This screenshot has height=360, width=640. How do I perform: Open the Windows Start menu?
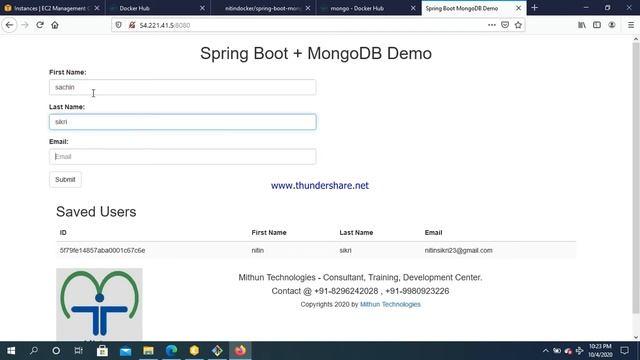coord(11,351)
